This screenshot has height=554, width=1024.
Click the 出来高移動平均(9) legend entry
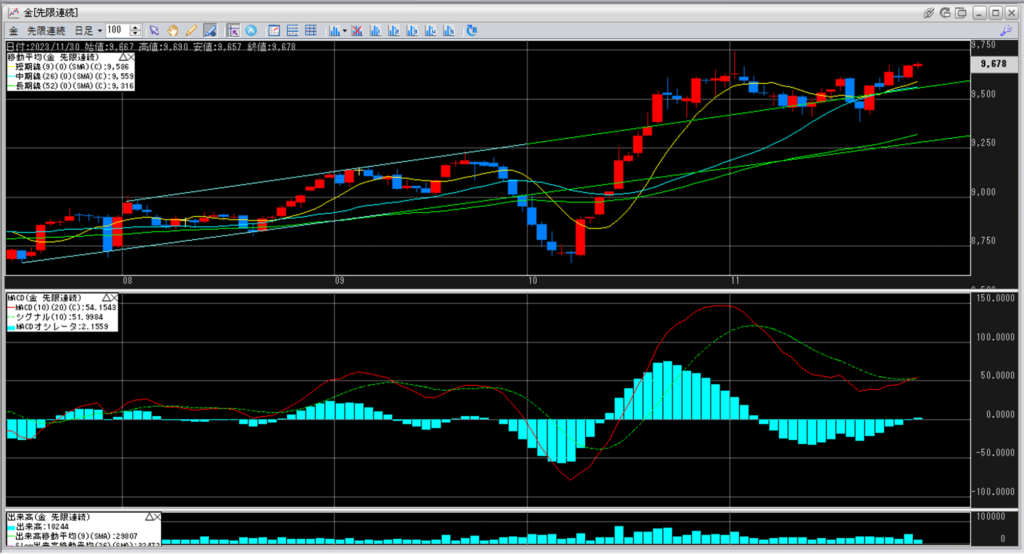73,536
